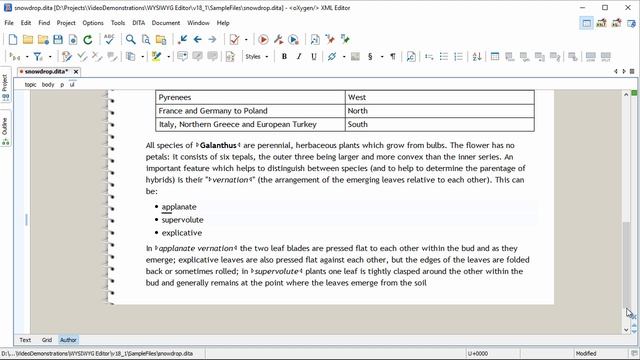The height and width of the screenshot is (360, 640).
Task: Click 'body' in the breadcrumb
Action: pos(48,84)
